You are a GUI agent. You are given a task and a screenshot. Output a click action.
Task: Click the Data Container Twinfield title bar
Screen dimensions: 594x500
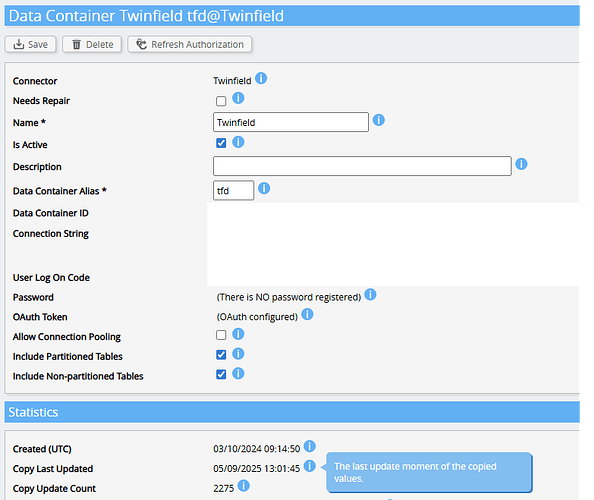click(292, 16)
